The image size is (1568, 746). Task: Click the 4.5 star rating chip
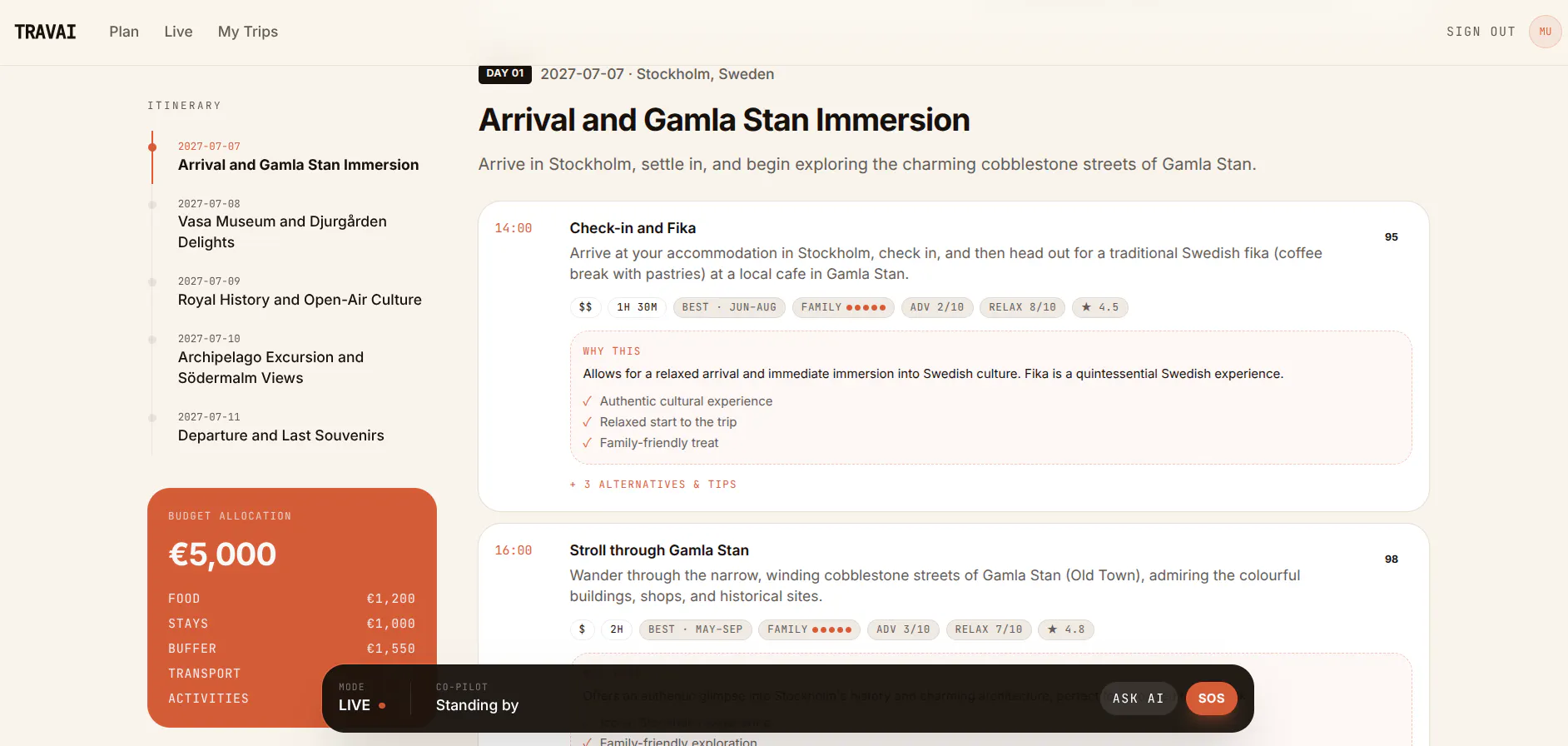pos(1099,307)
